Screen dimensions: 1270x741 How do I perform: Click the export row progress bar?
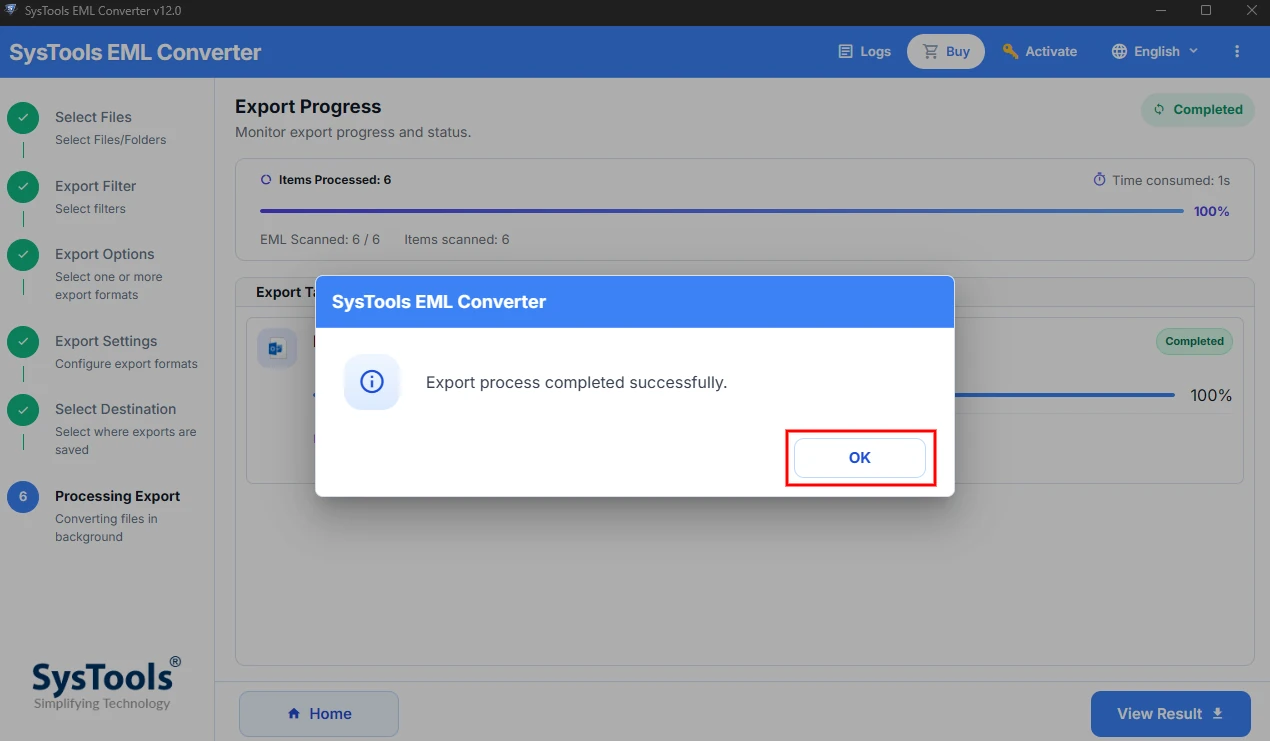click(x=1065, y=395)
